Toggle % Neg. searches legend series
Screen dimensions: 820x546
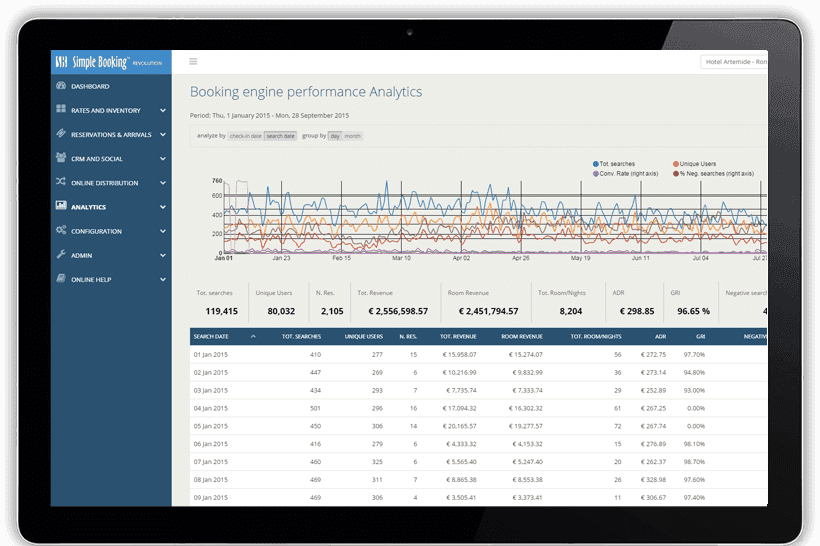coord(713,174)
